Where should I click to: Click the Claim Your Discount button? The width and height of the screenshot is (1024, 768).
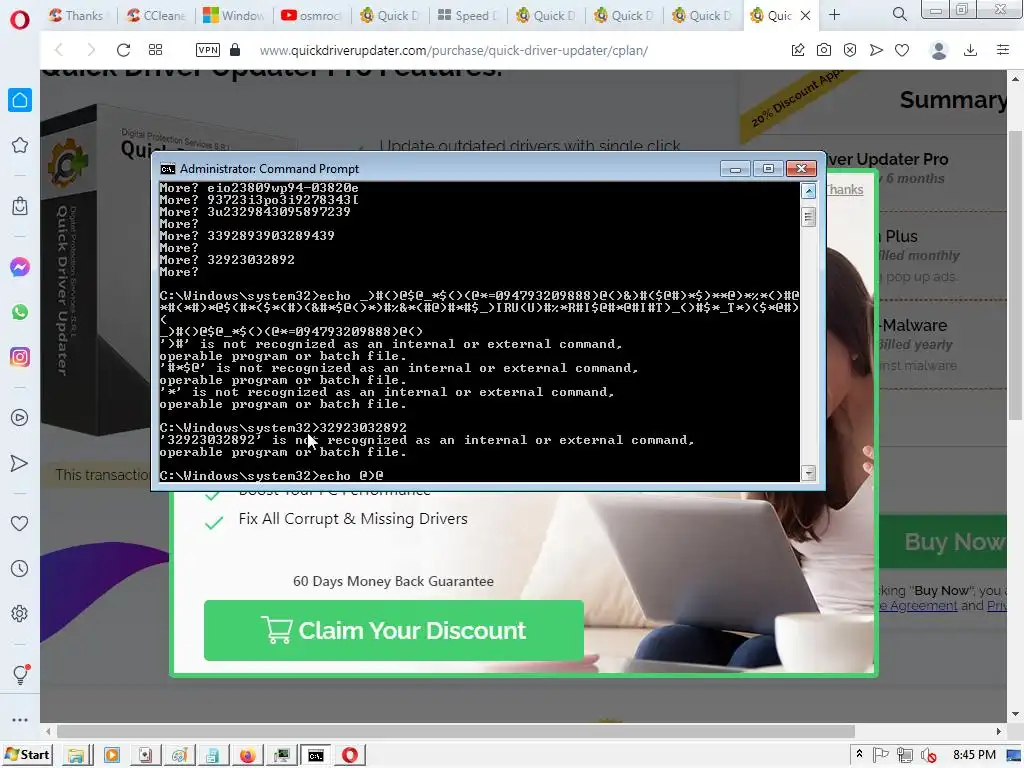tap(394, 630)
